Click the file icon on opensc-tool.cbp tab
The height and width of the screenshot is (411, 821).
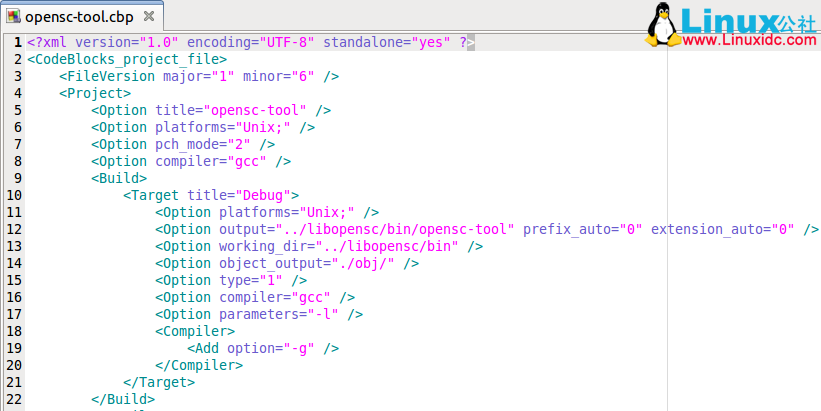pos(14,17)
